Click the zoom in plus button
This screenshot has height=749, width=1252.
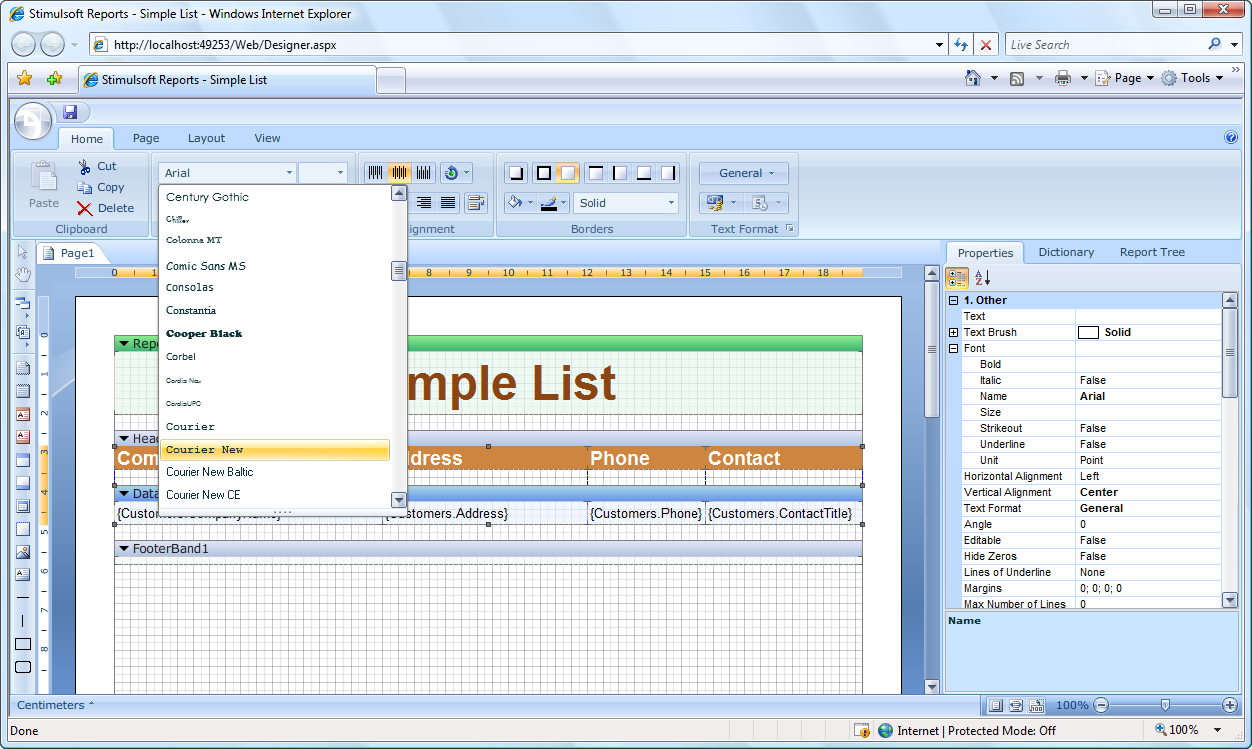1230,705
